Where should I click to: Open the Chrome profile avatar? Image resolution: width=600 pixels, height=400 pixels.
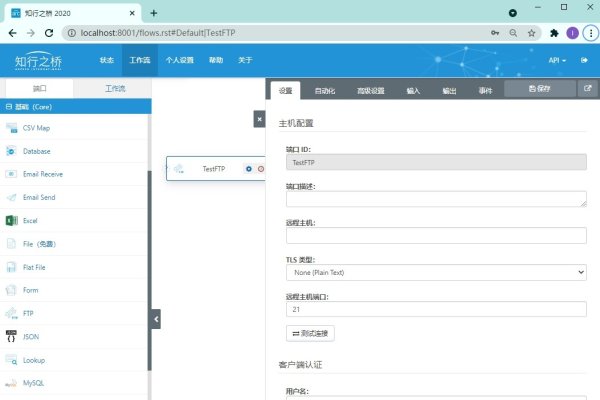[x=572, y=33]
